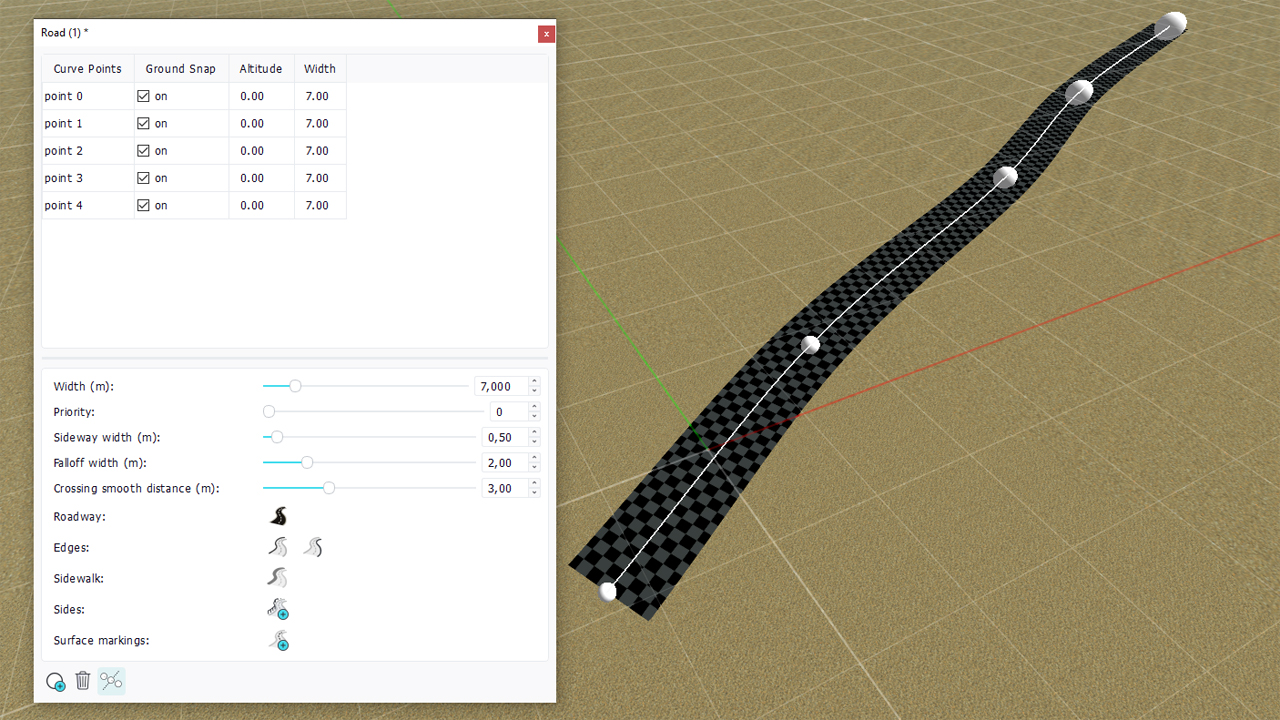Increase Priority using its up arrow
The height and width of the screenshot is (720, 1280).
tap(535, 407)
